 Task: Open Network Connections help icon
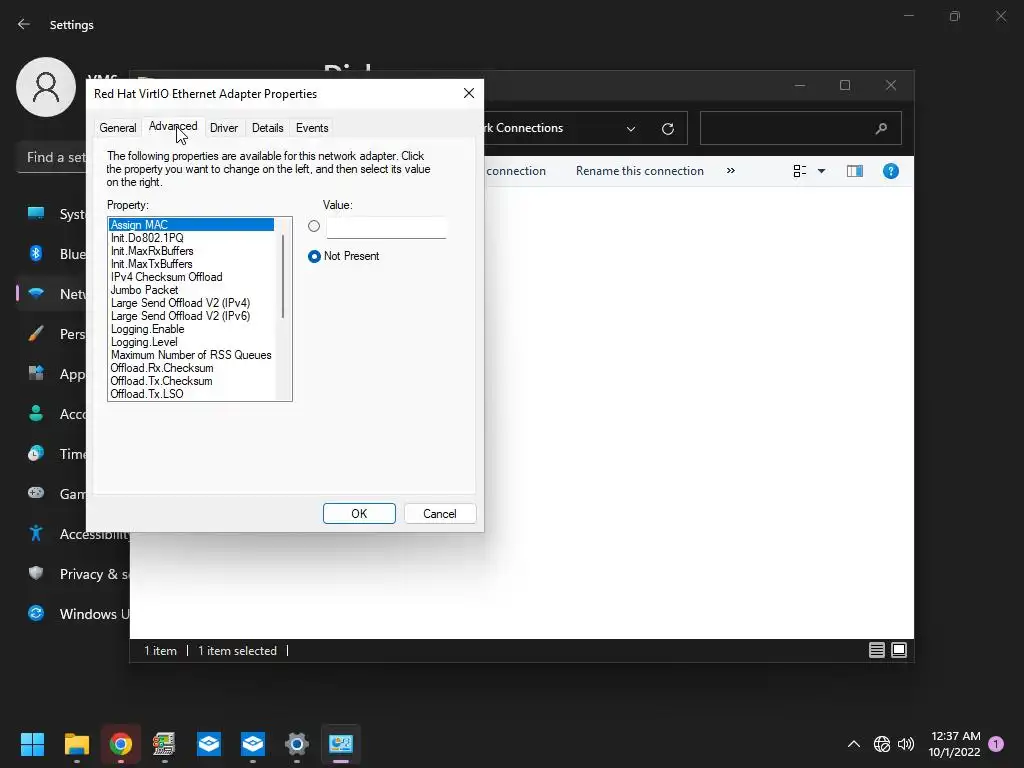891,171
